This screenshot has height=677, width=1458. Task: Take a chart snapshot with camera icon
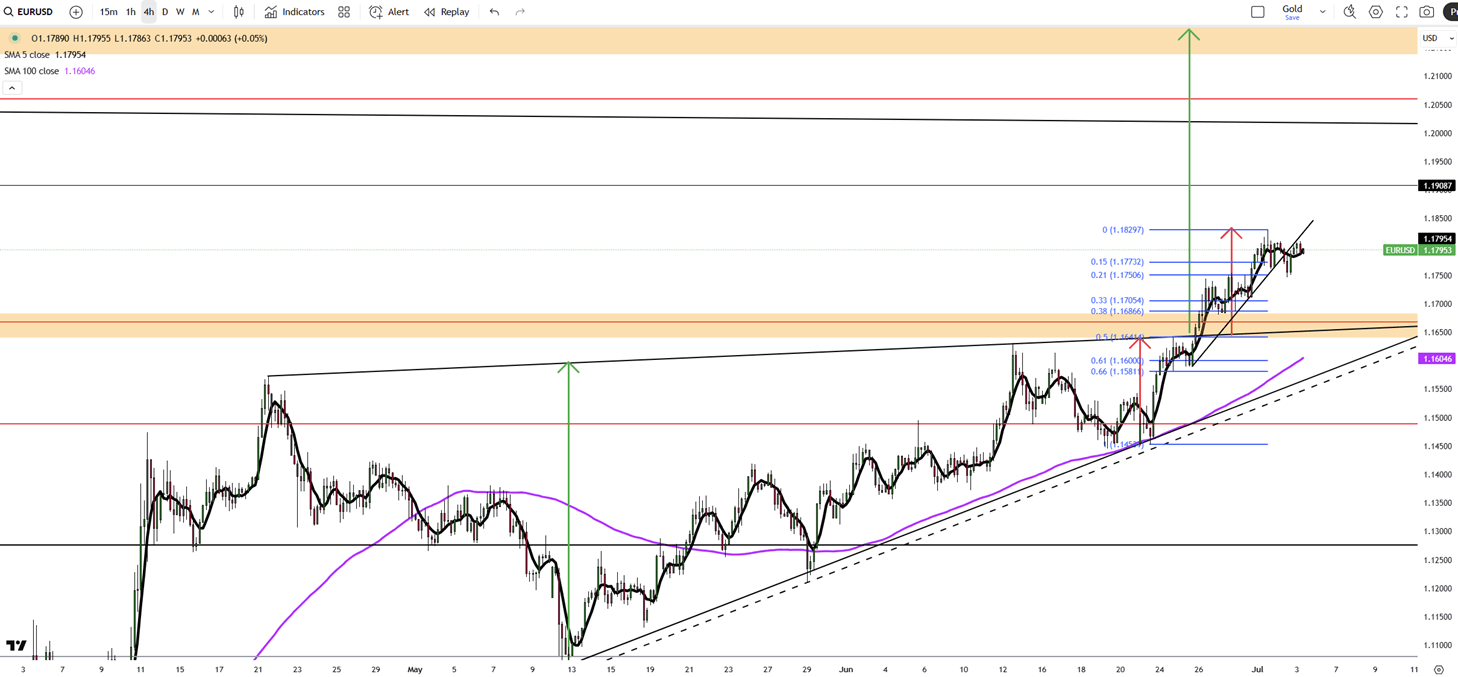click(x=1427, y=12)
